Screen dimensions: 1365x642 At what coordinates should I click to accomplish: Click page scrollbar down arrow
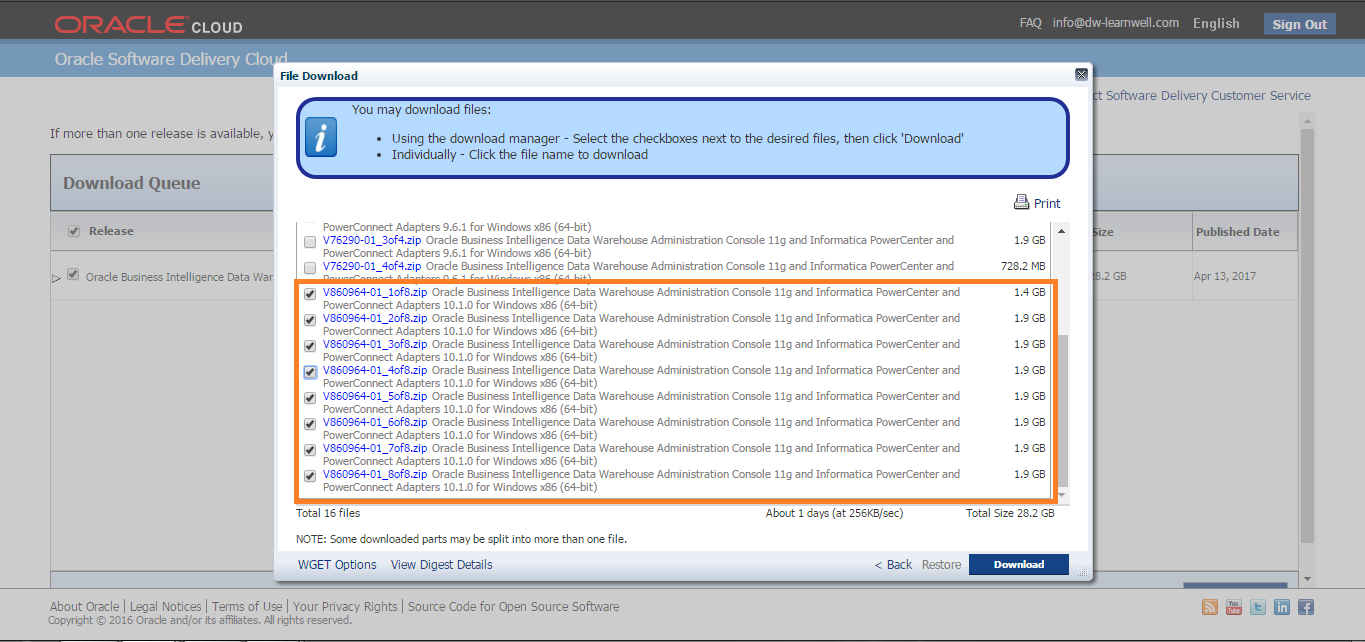pyautogui.click(x=1307, y=578)
